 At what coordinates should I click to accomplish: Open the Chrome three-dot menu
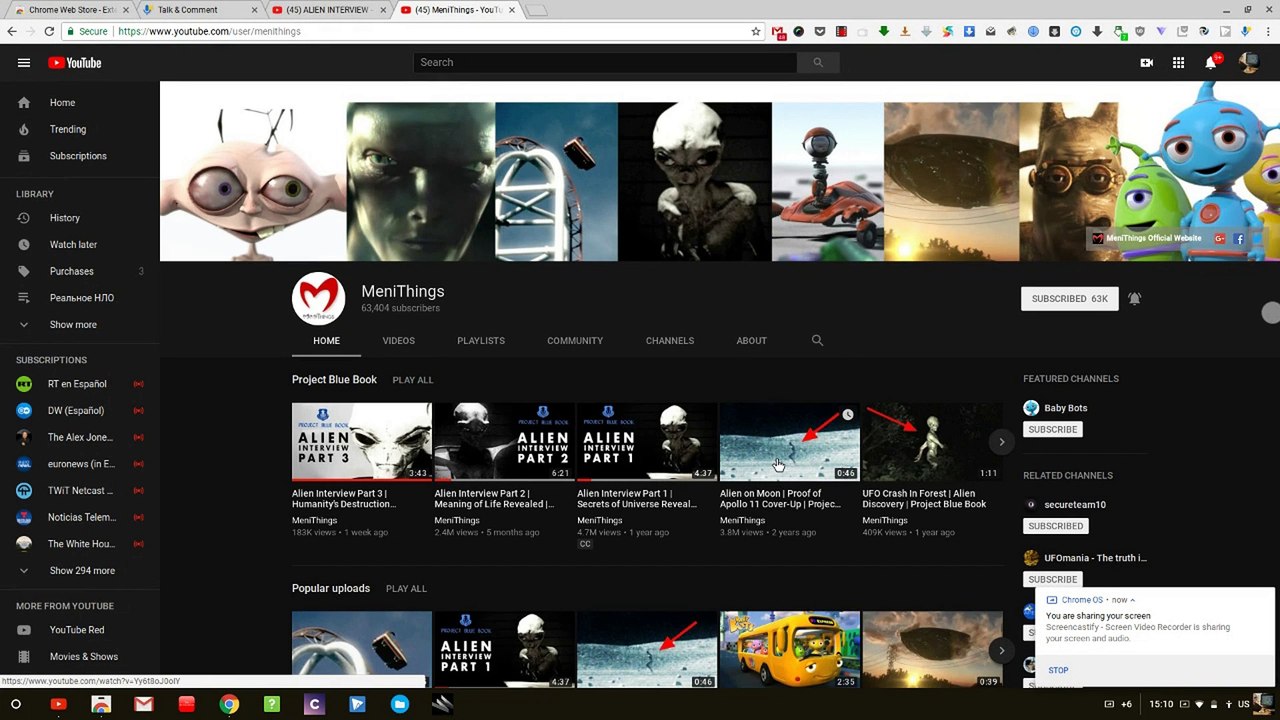[1267, 32]
